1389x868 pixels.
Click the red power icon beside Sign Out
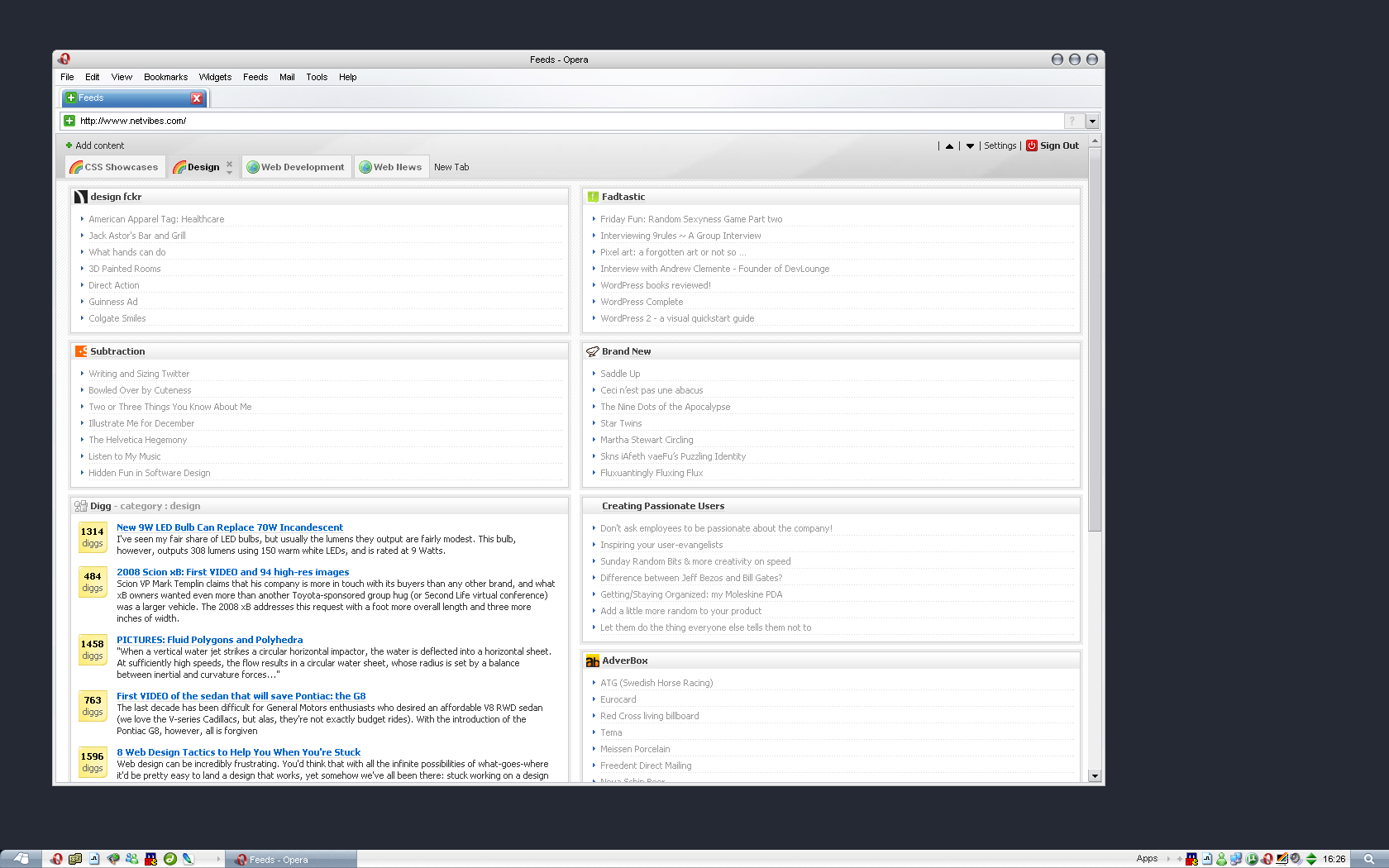[x=1032, y=145]
